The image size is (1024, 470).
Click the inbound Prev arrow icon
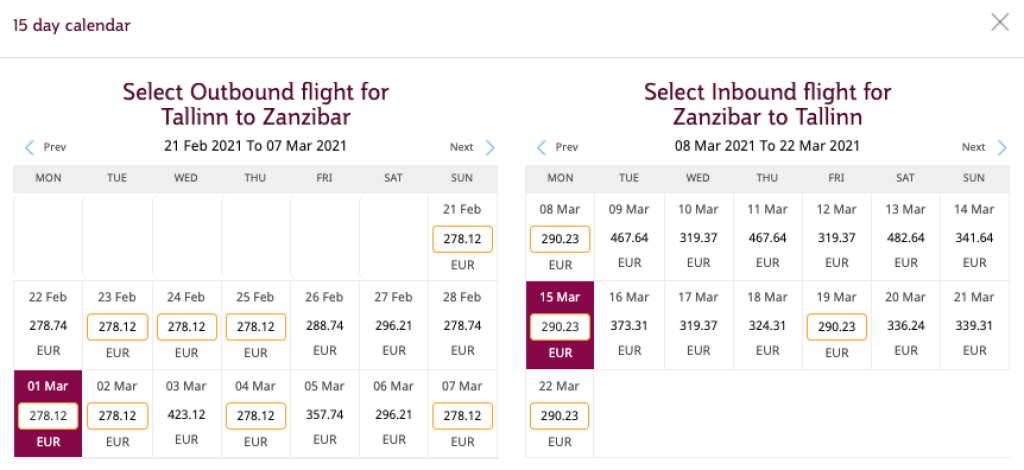tap(542, 148)
